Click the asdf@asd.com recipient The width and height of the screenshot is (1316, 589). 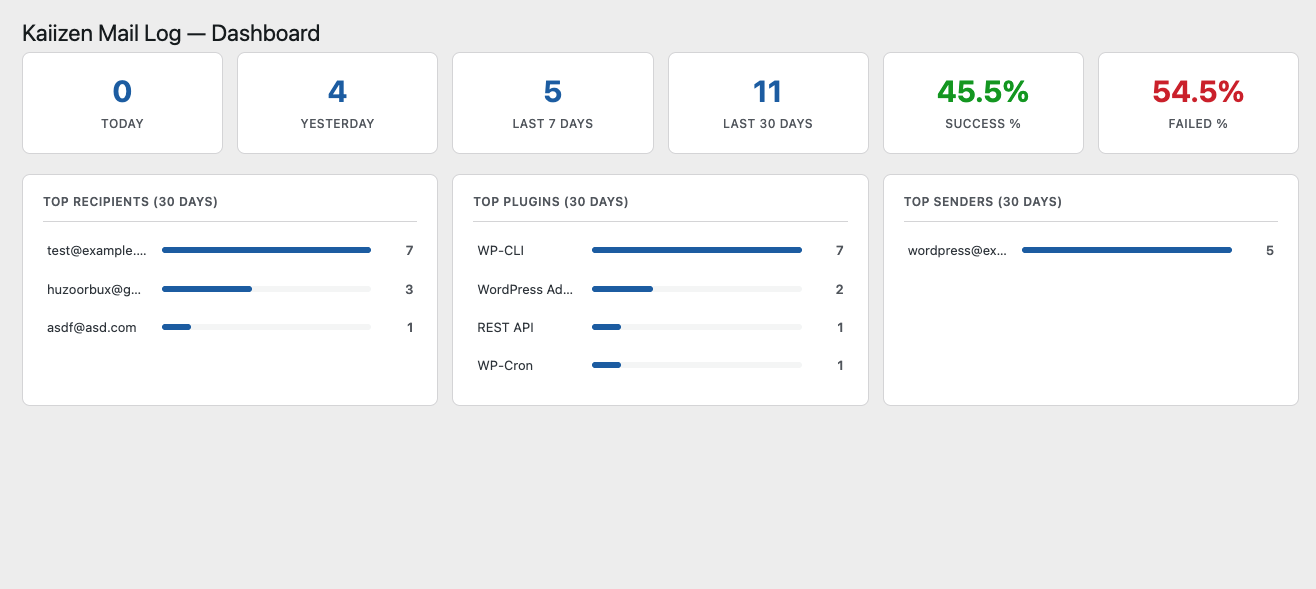coord(92,327)
